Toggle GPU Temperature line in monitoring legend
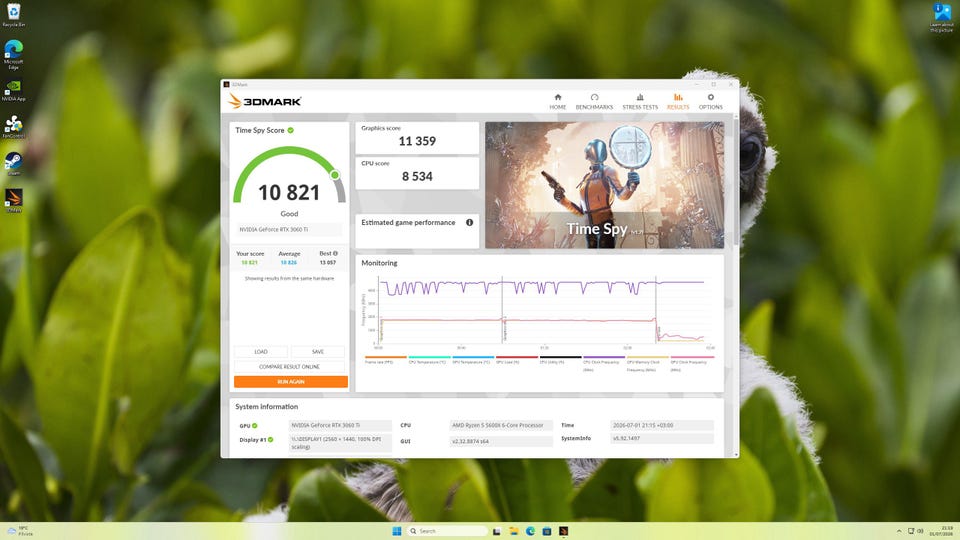This screenshot has width=960, height=540. coord(473,360)
